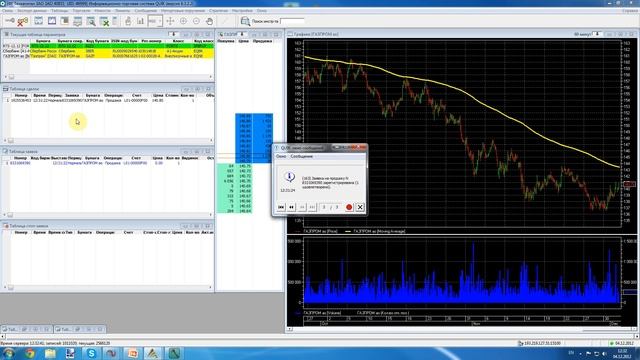Click the blue info bubble icon in dialog
This screenshot has height=360, width=640.
click(x=289, y=176)
